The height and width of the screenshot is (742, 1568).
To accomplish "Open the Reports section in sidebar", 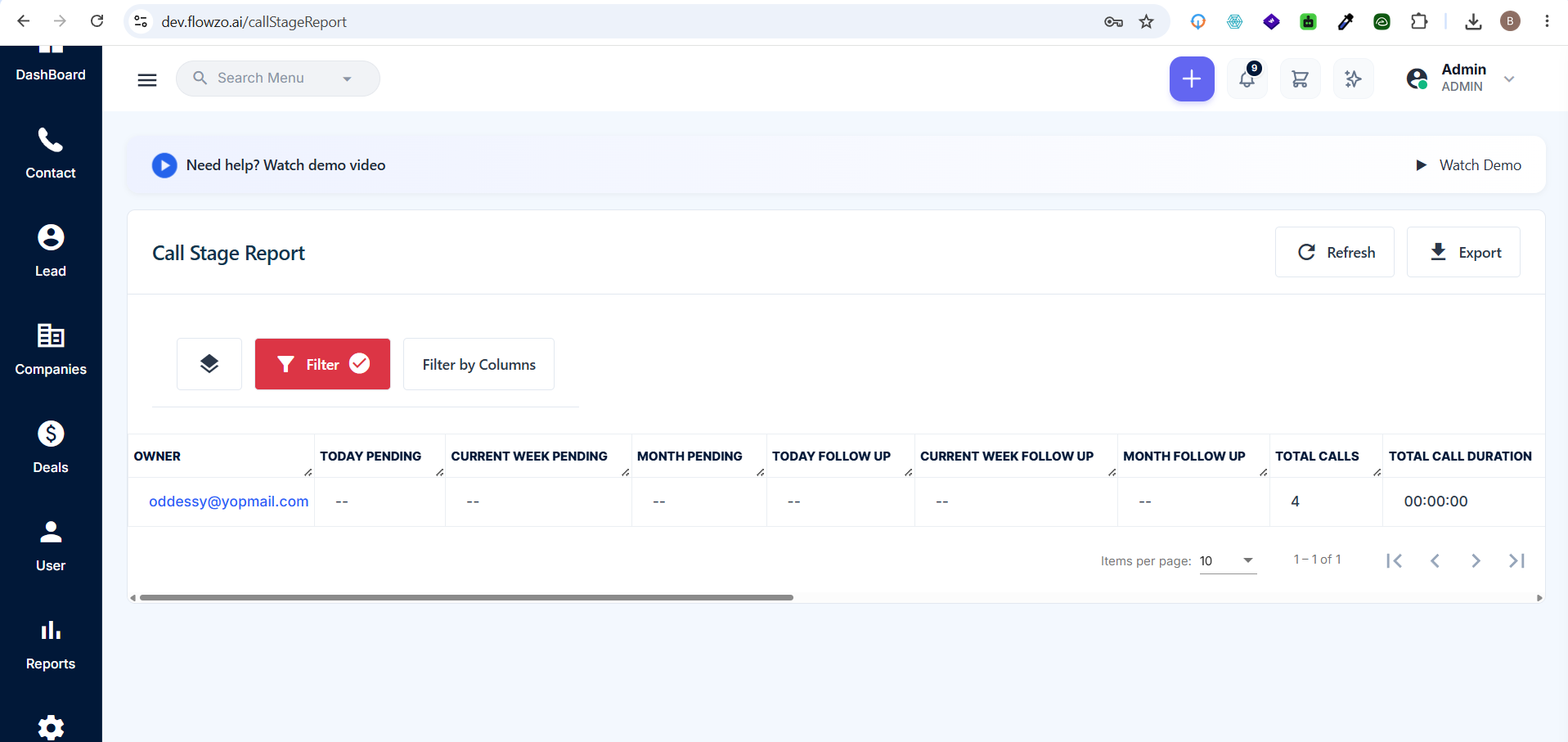I will coord(51,644).
